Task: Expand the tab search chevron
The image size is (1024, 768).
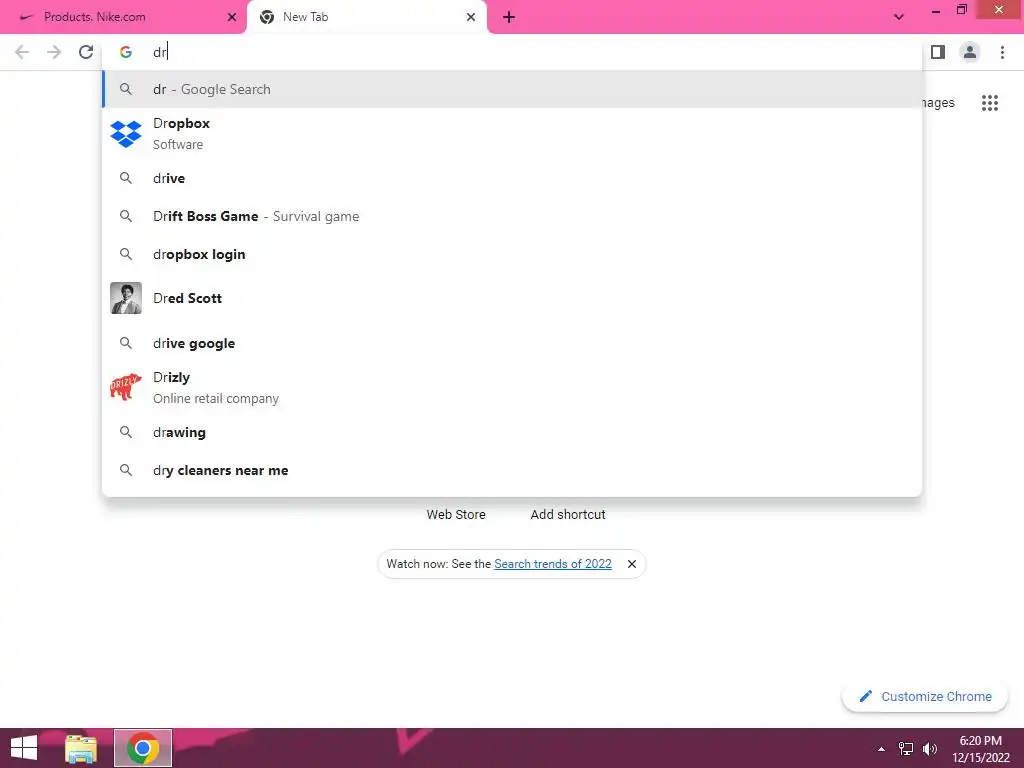Action: point(899,17)
